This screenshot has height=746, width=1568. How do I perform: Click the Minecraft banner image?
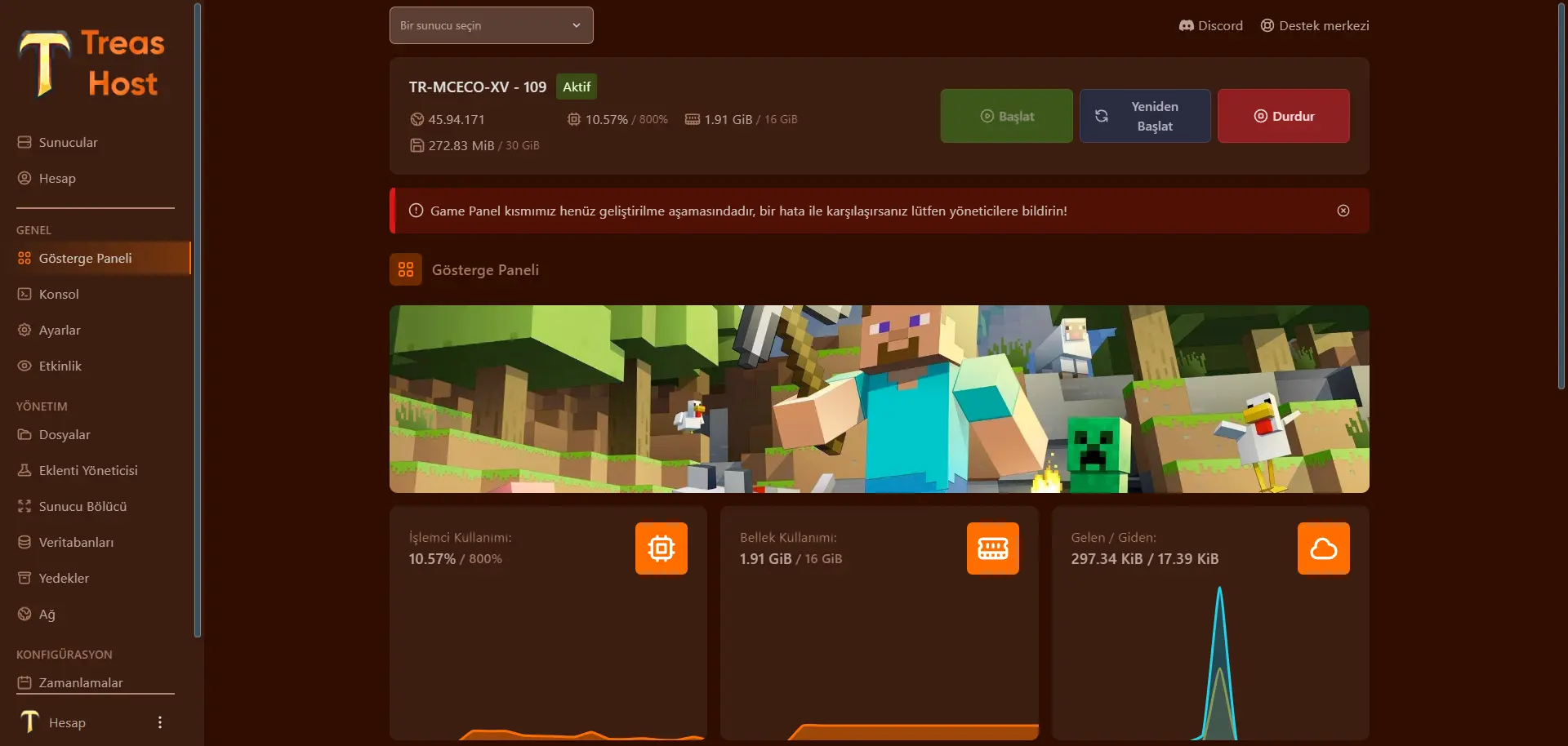pos(880,399)
